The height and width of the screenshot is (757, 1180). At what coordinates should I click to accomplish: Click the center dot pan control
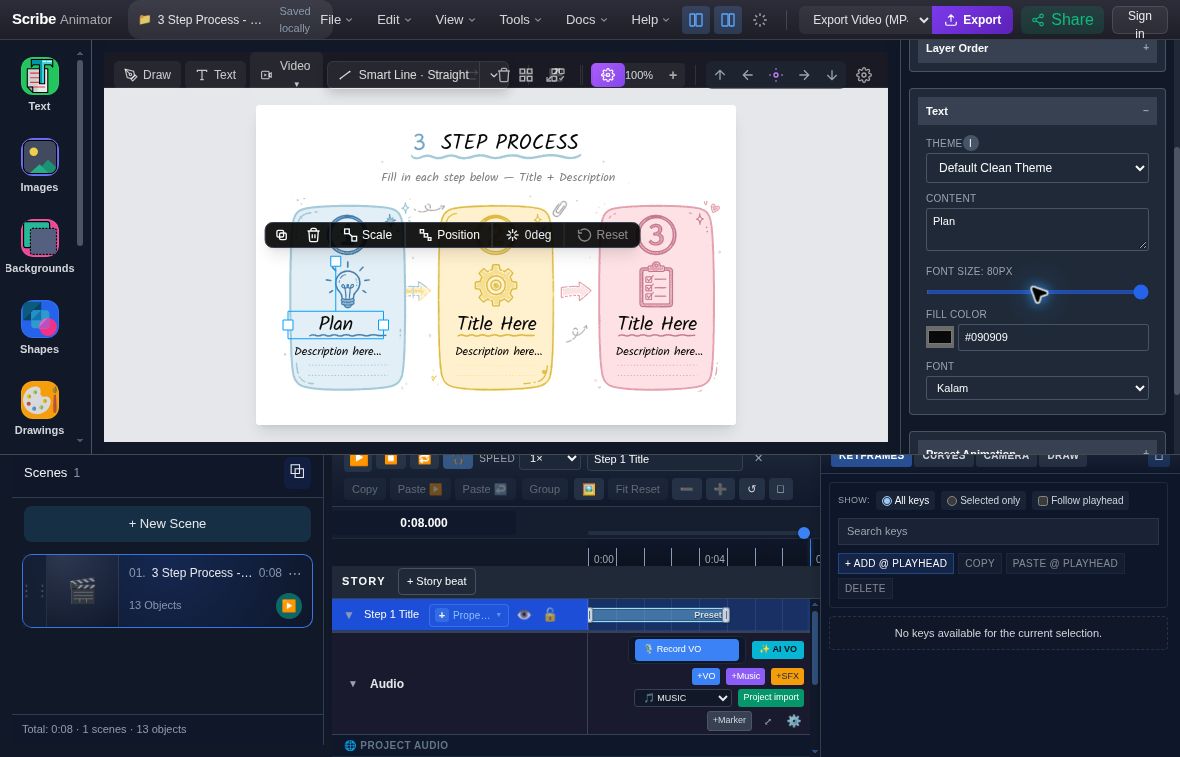pos(776,74)
